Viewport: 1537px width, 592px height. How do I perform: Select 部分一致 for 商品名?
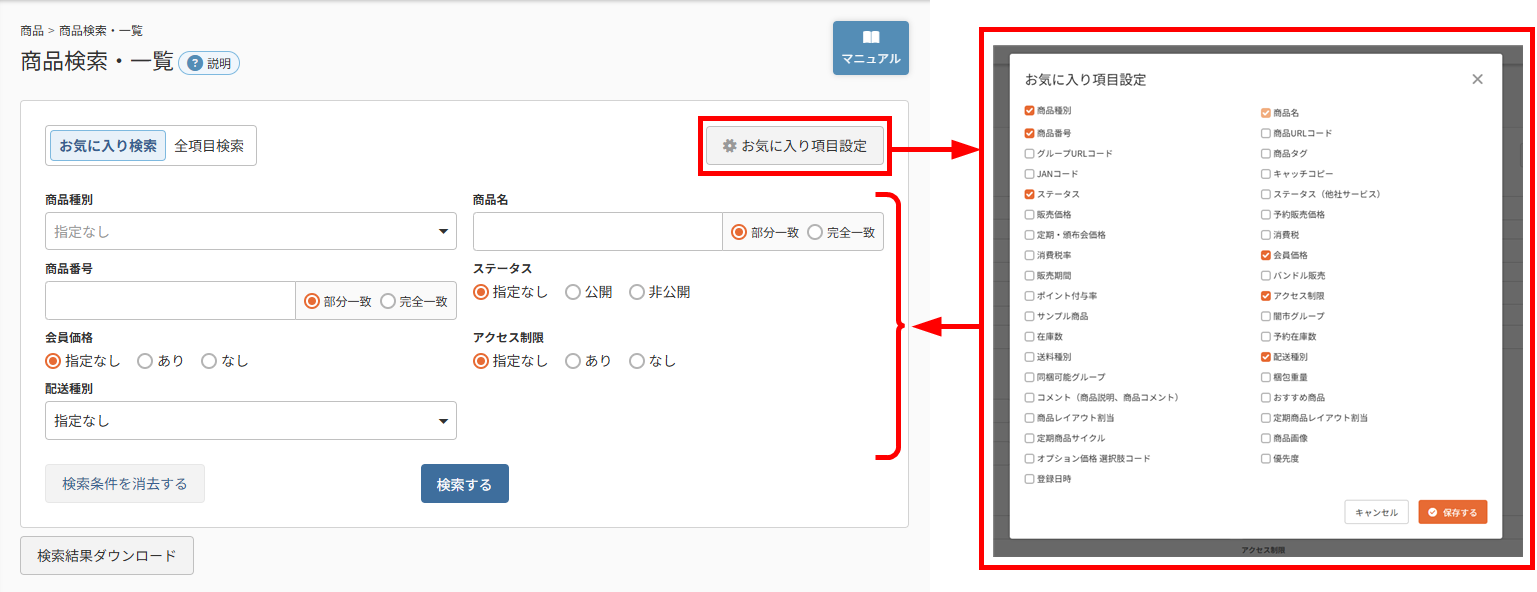click(x=740, y=232)
